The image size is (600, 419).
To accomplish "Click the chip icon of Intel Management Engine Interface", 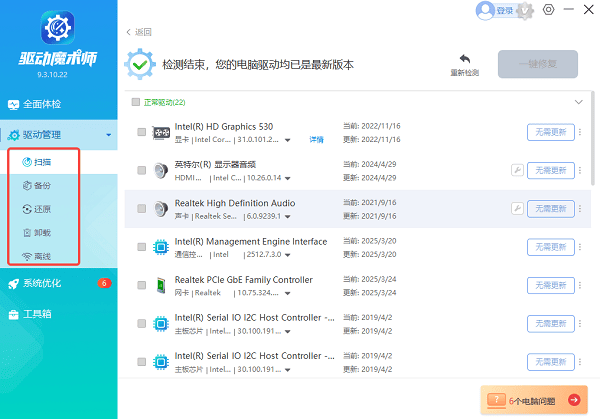I will point(161,247).
